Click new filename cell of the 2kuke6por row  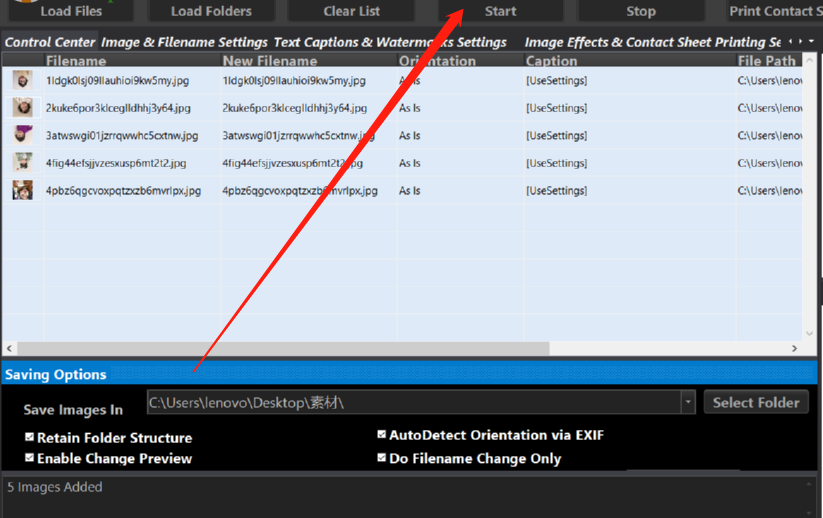point(294,108)
